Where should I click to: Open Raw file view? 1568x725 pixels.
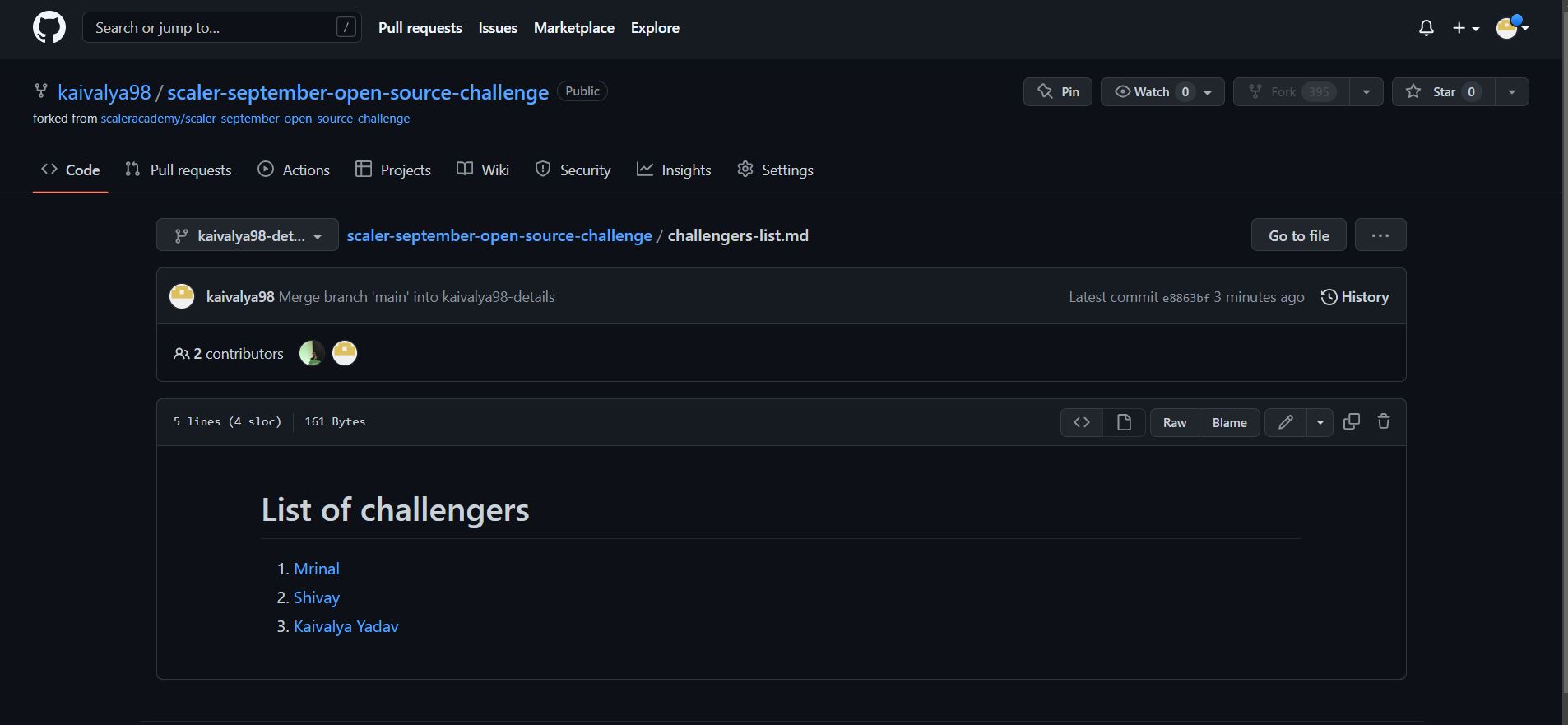point(1175,422)
